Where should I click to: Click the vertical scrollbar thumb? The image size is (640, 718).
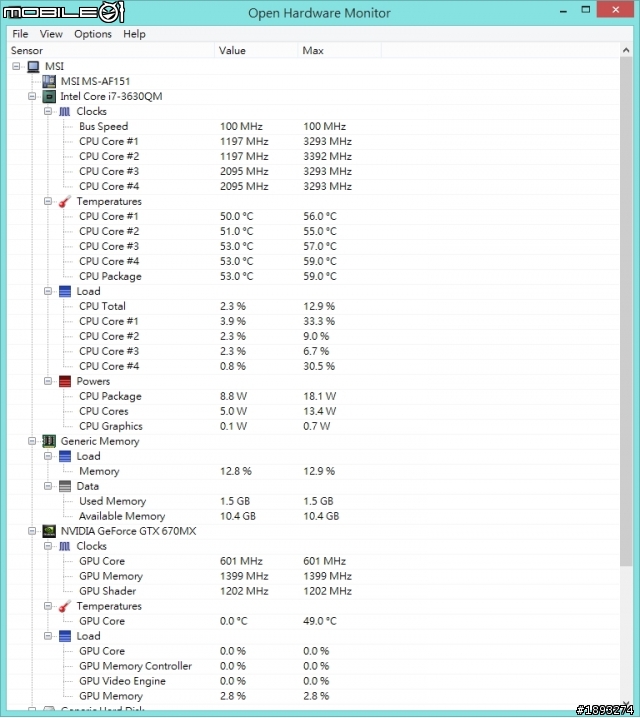click(x=626, y=311)
